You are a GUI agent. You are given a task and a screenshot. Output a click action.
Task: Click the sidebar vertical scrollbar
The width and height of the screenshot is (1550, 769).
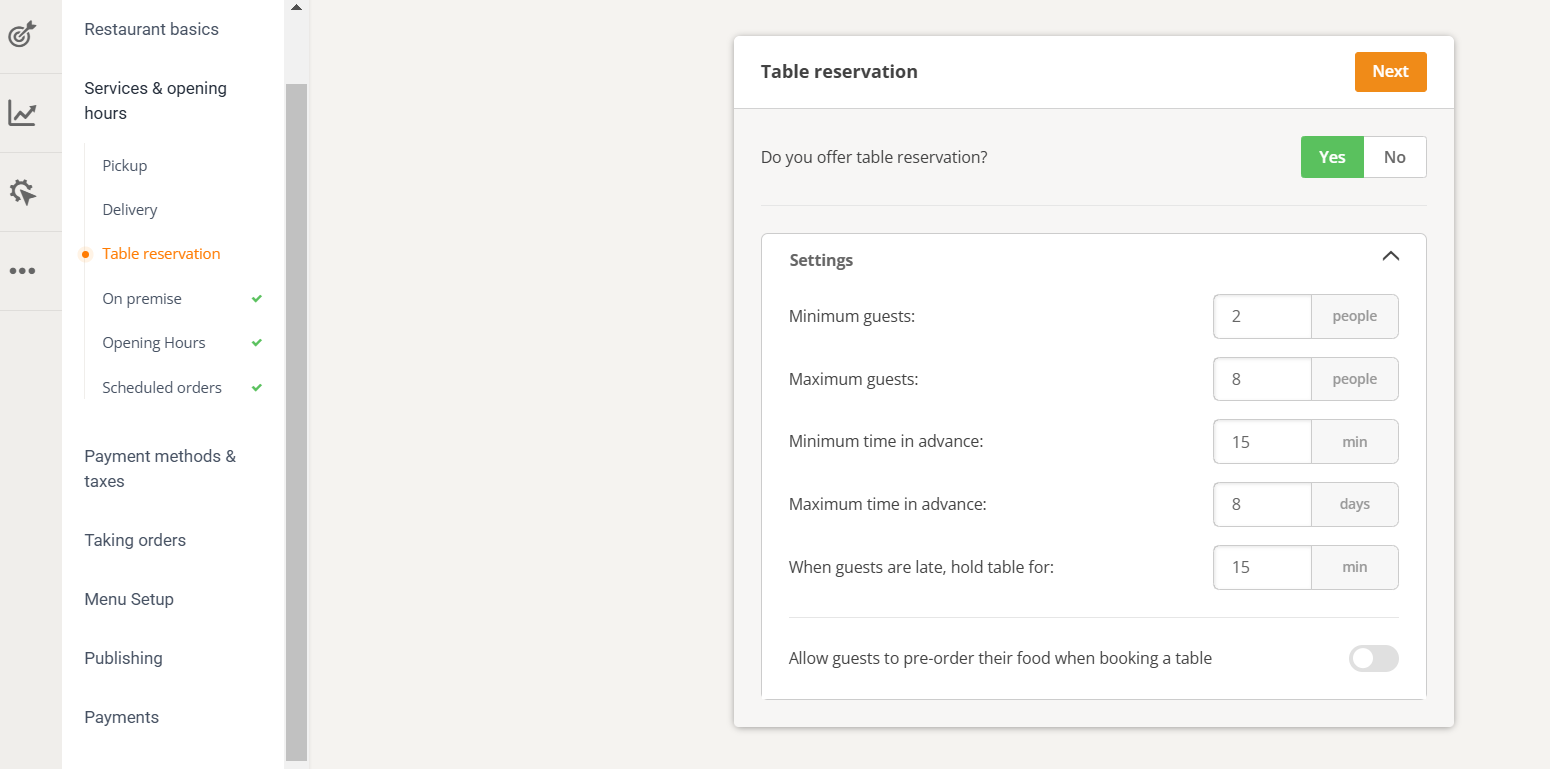coord(296,420)
